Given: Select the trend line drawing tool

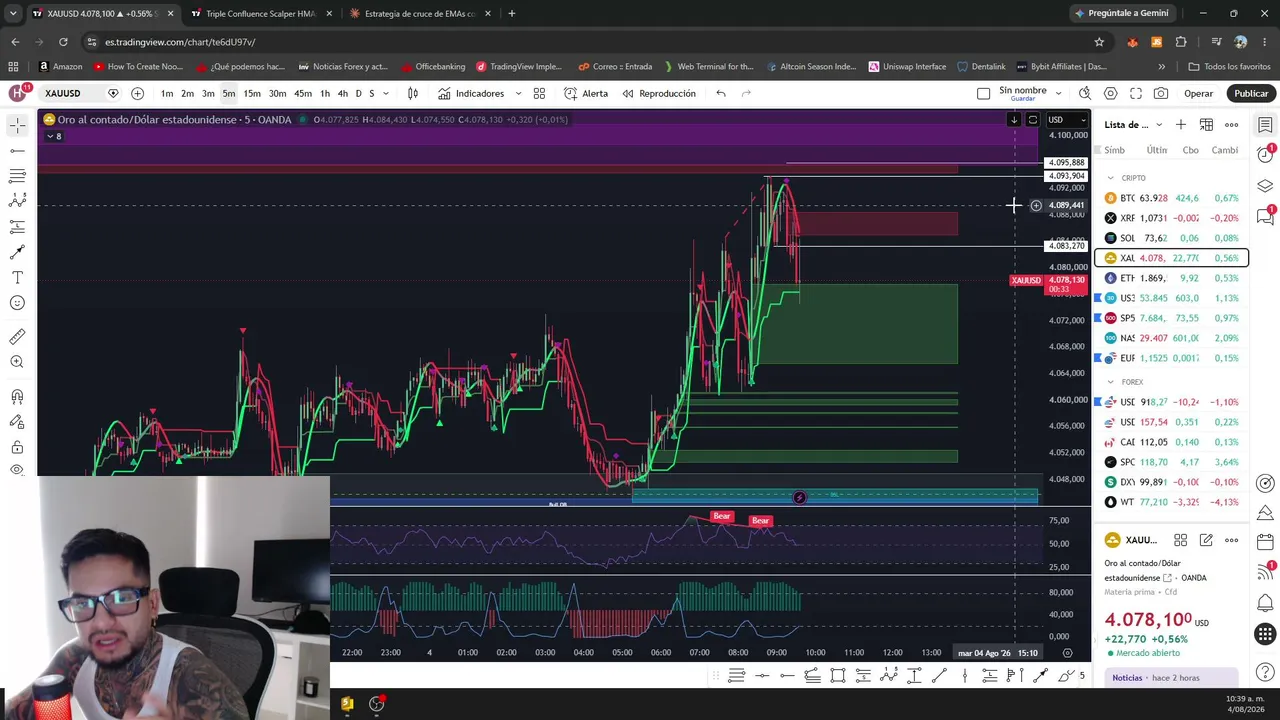Looking at the screenshot, I should pos(17,151).
